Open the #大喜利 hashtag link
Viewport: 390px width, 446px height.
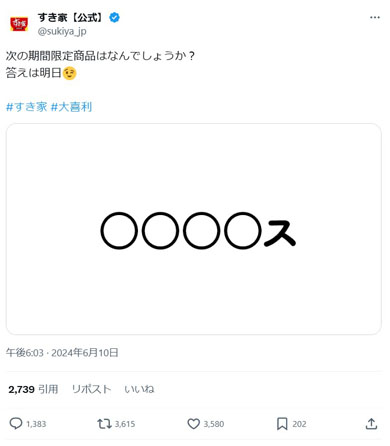[71, 107]
